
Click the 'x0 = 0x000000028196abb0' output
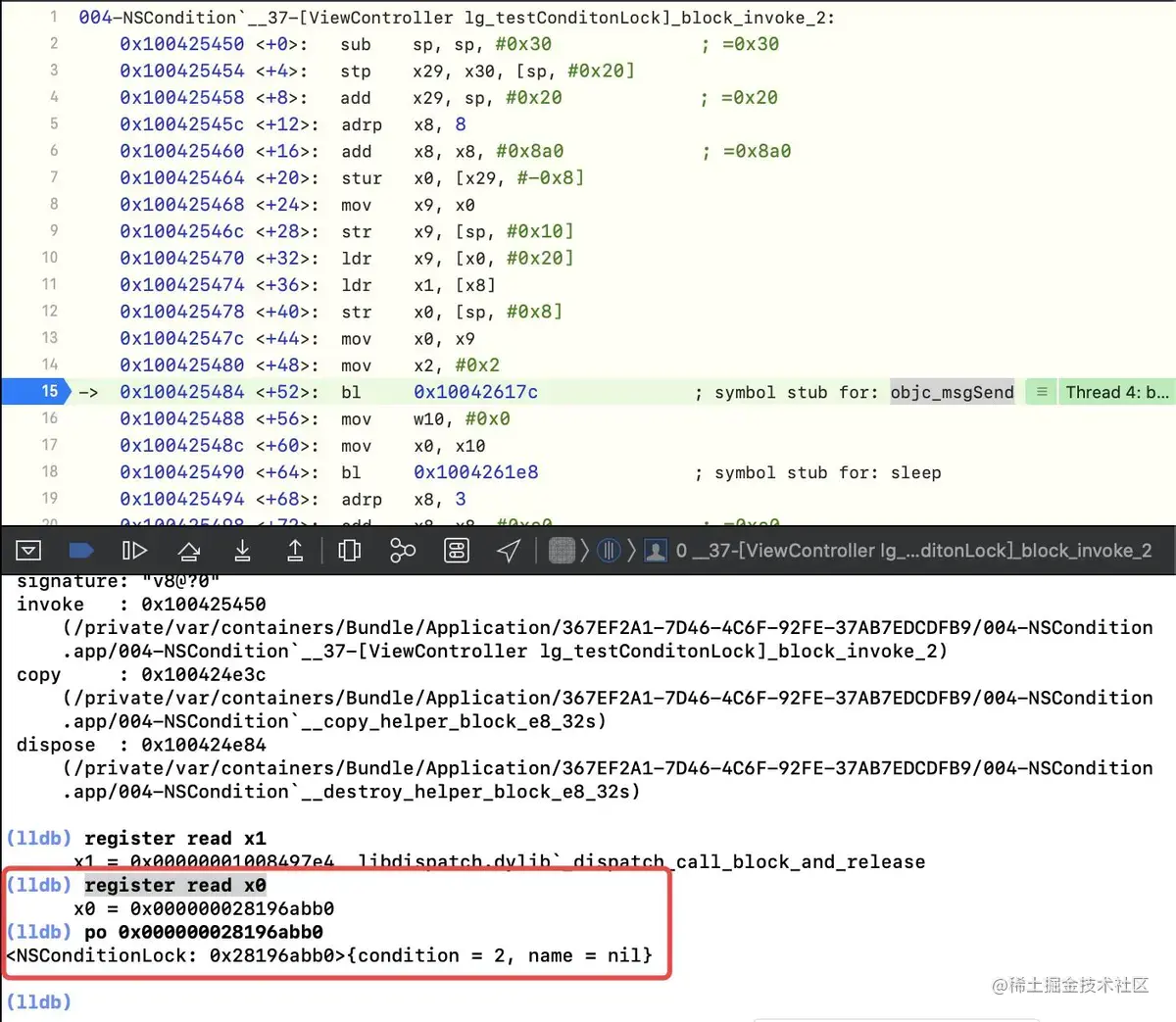click(204, 909)
